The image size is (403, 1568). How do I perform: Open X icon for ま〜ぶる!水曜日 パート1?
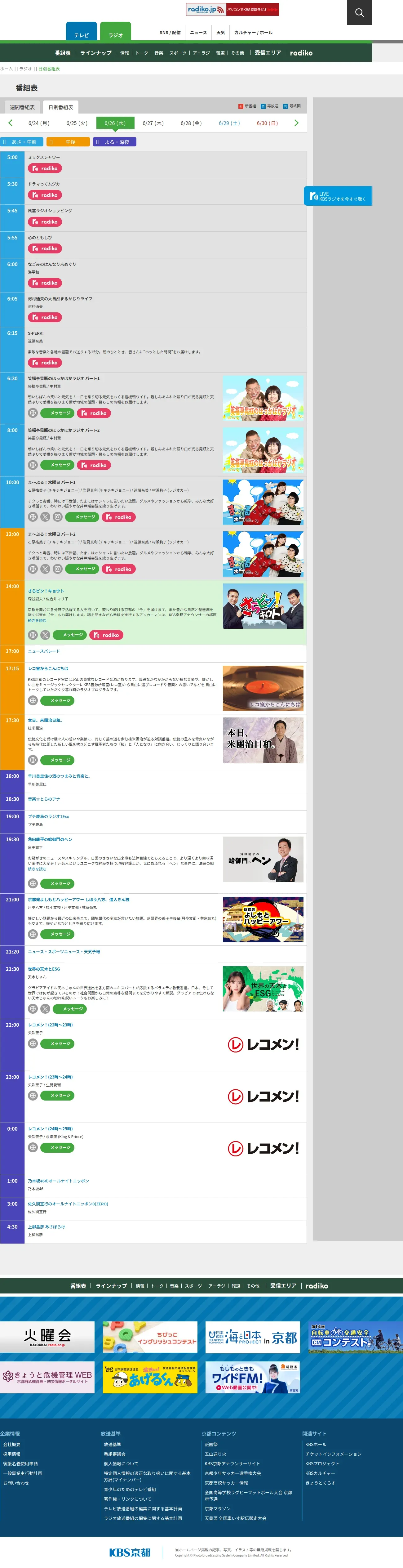tap(45, 517)
